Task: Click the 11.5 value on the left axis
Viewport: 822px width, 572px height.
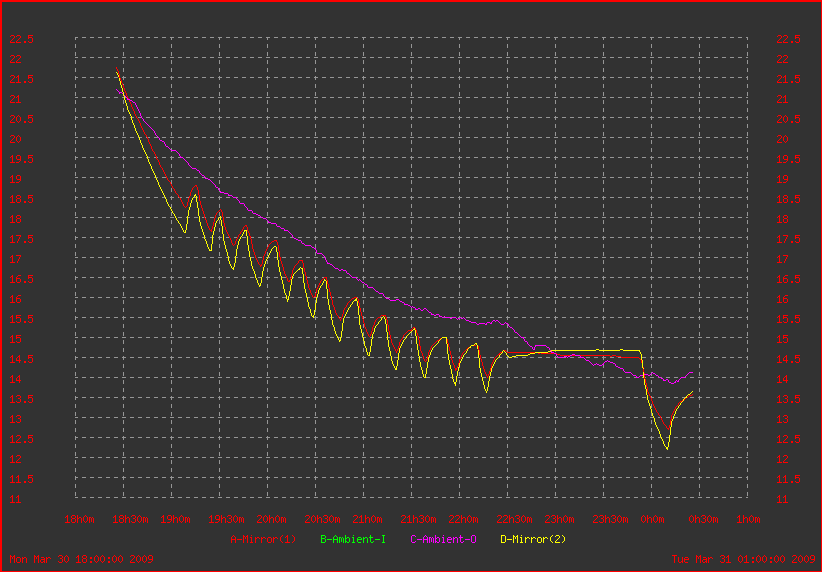Action: pyautogui.click(x=21, y=479)
